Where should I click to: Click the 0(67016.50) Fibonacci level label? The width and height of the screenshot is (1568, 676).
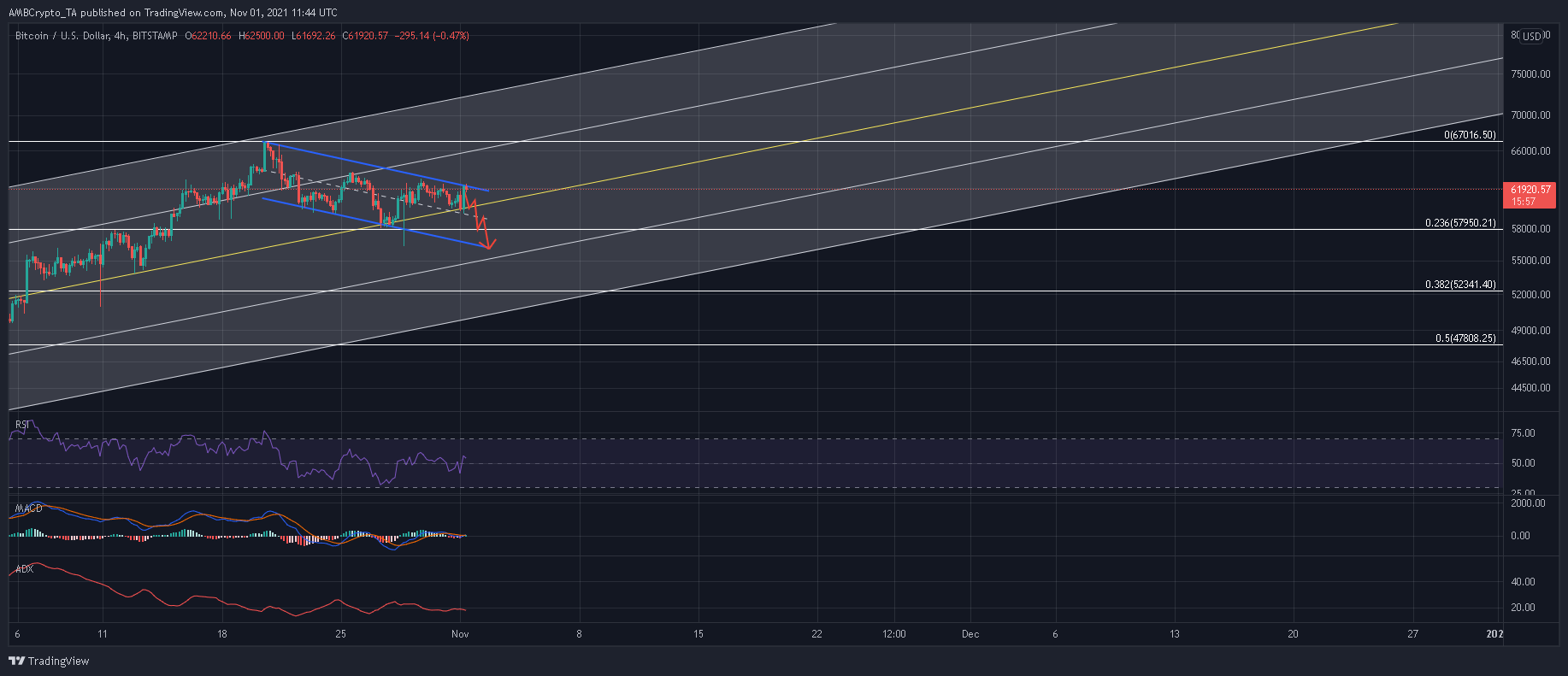pos(1470,135)
